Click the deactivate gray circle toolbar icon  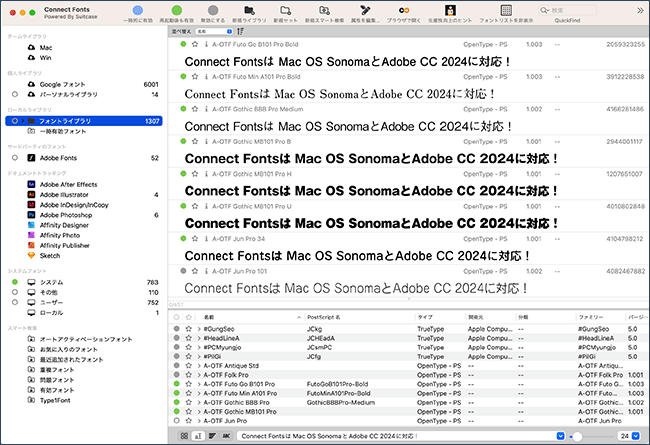coord(213,10)
